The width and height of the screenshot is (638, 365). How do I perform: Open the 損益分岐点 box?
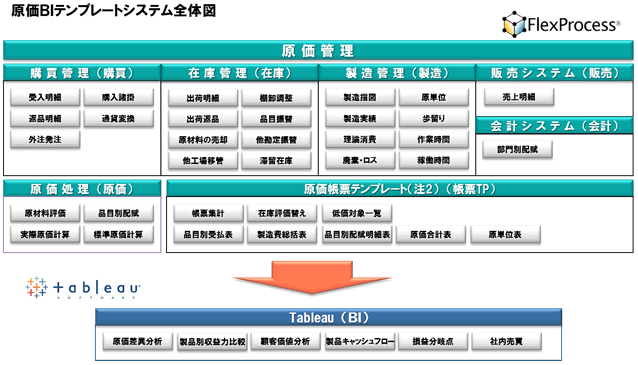[x=433, y=341]
